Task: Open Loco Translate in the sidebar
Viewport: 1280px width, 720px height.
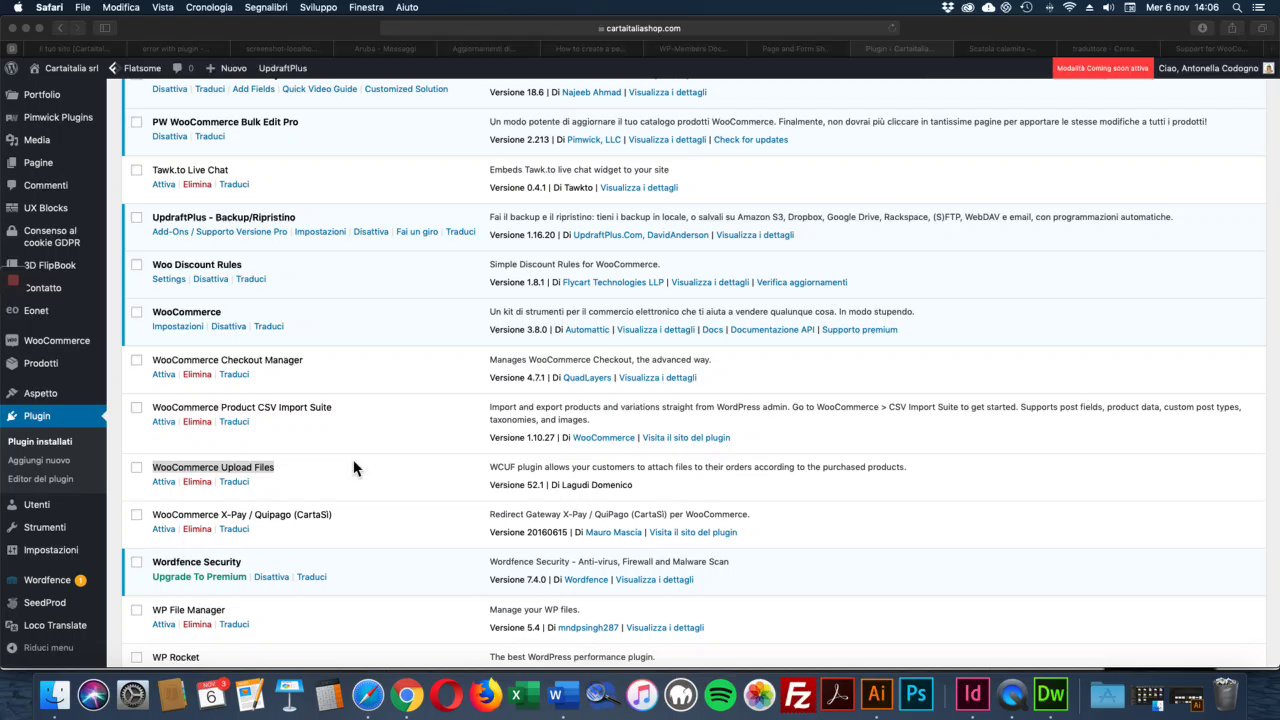Action: pyautogui.click(x=53, y=625)
